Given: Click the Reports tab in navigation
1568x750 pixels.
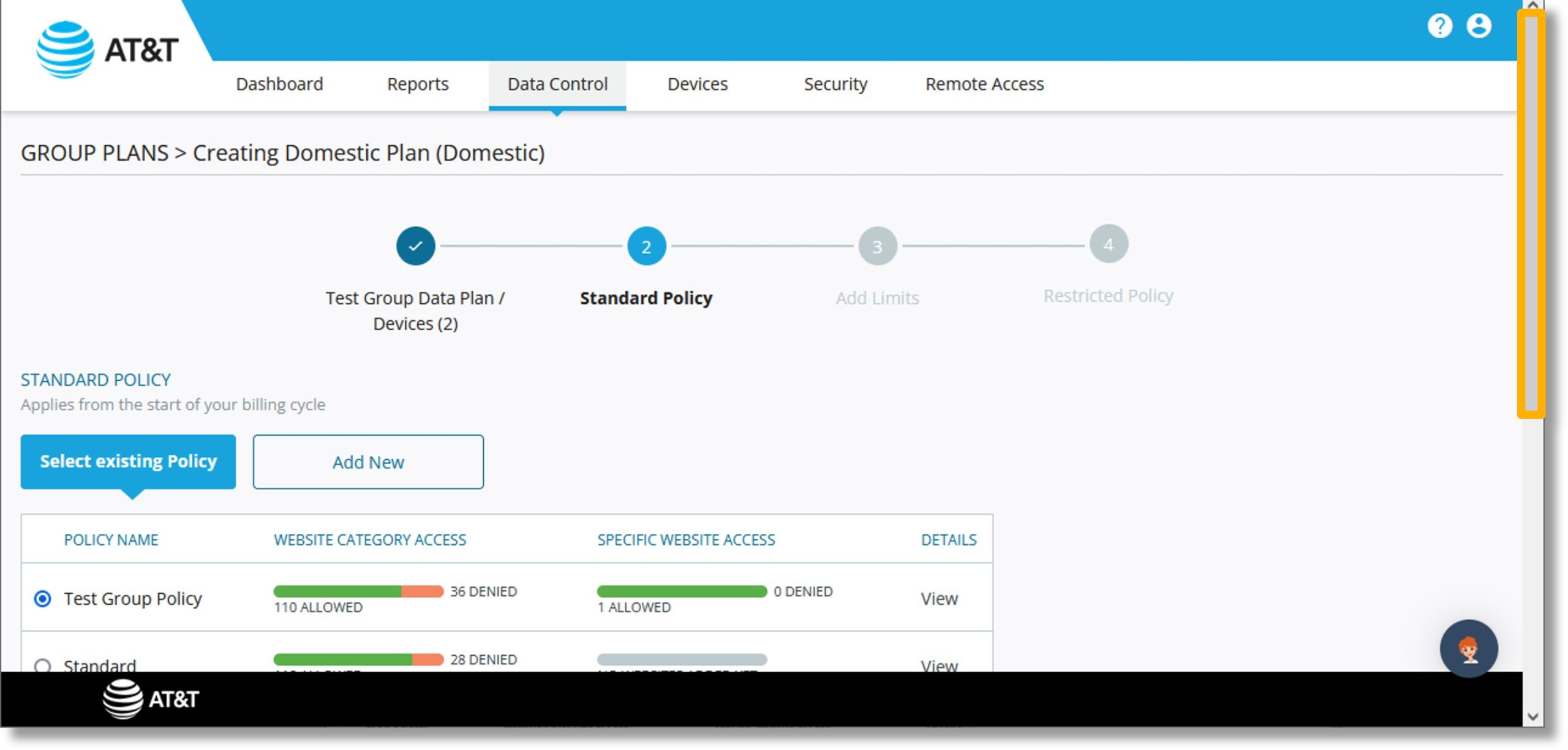Looking at the screenshot, I should [419, 84].
